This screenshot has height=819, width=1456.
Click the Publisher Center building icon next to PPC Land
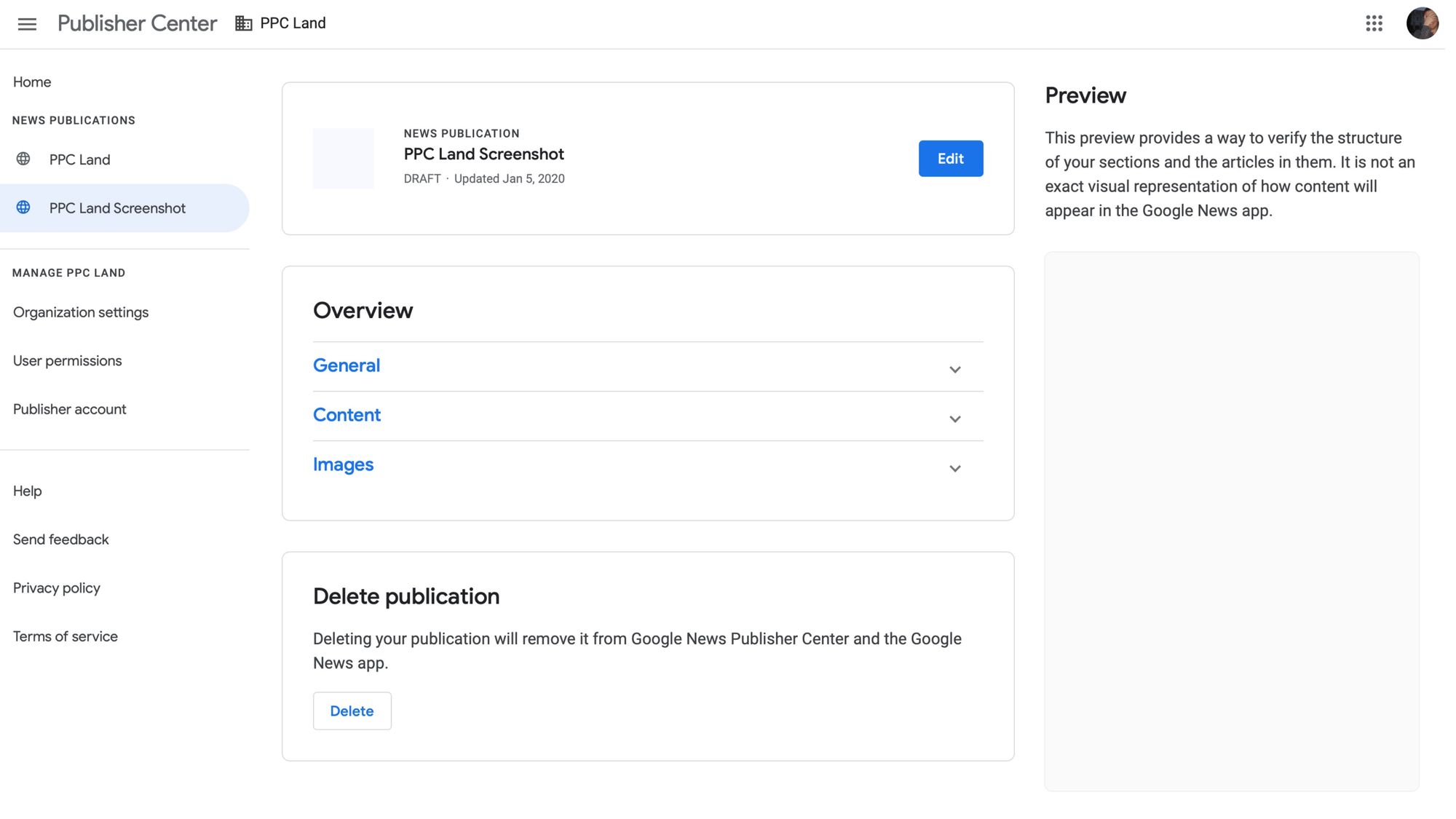coord(243,23)
